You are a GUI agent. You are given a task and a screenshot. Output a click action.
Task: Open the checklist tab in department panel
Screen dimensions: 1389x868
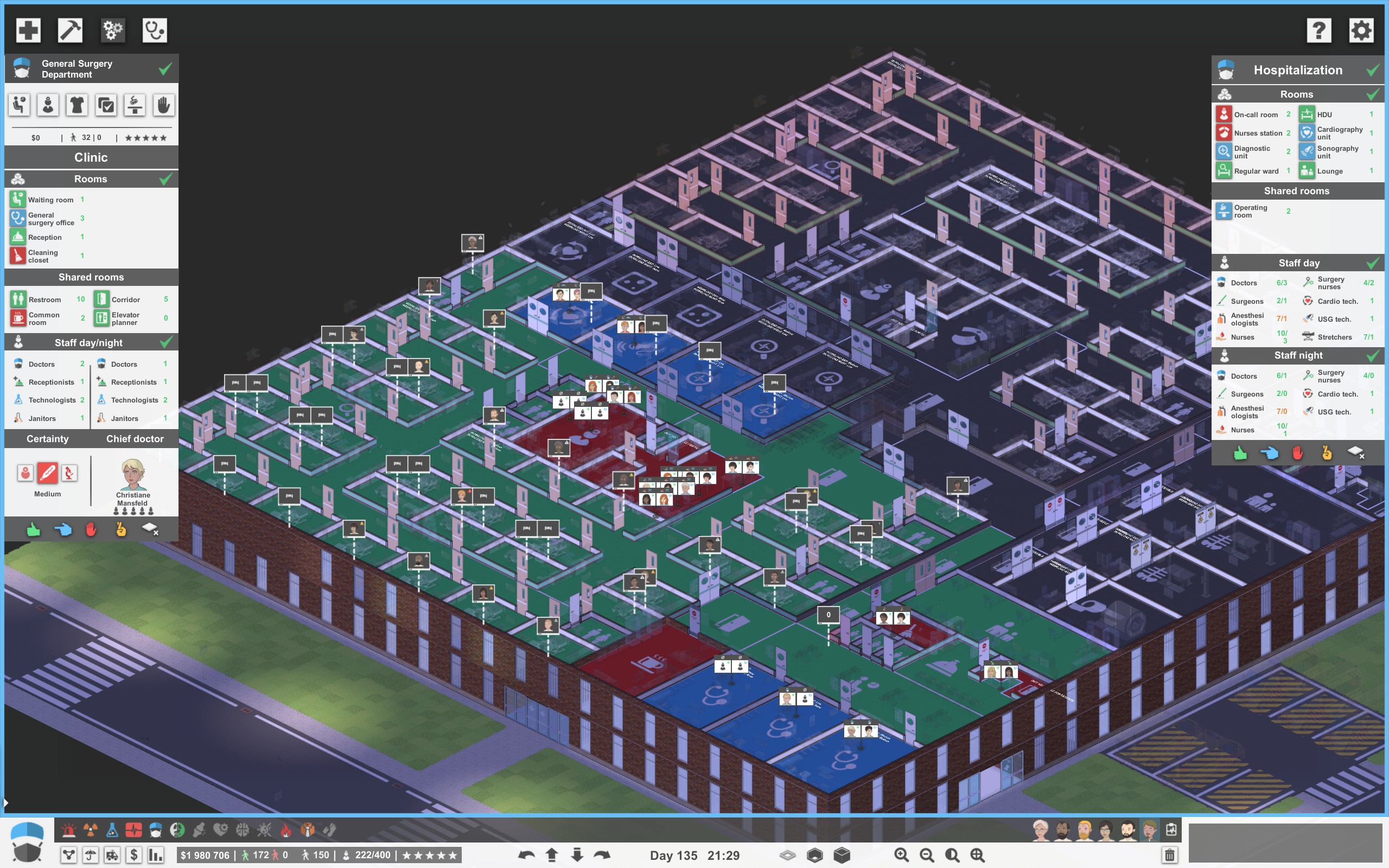[106, 105]
